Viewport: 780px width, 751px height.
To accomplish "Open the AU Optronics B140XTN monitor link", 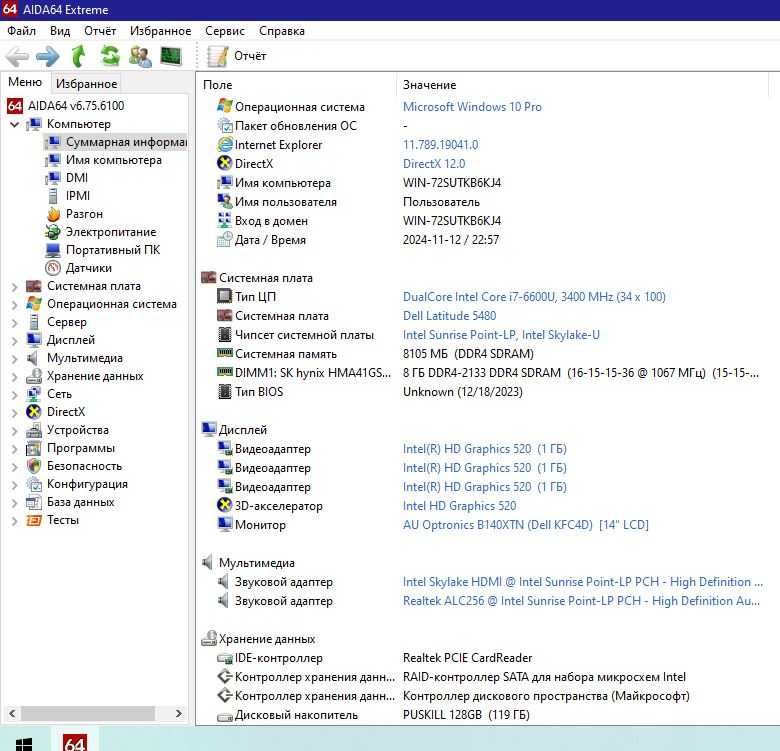I will 525,525.
